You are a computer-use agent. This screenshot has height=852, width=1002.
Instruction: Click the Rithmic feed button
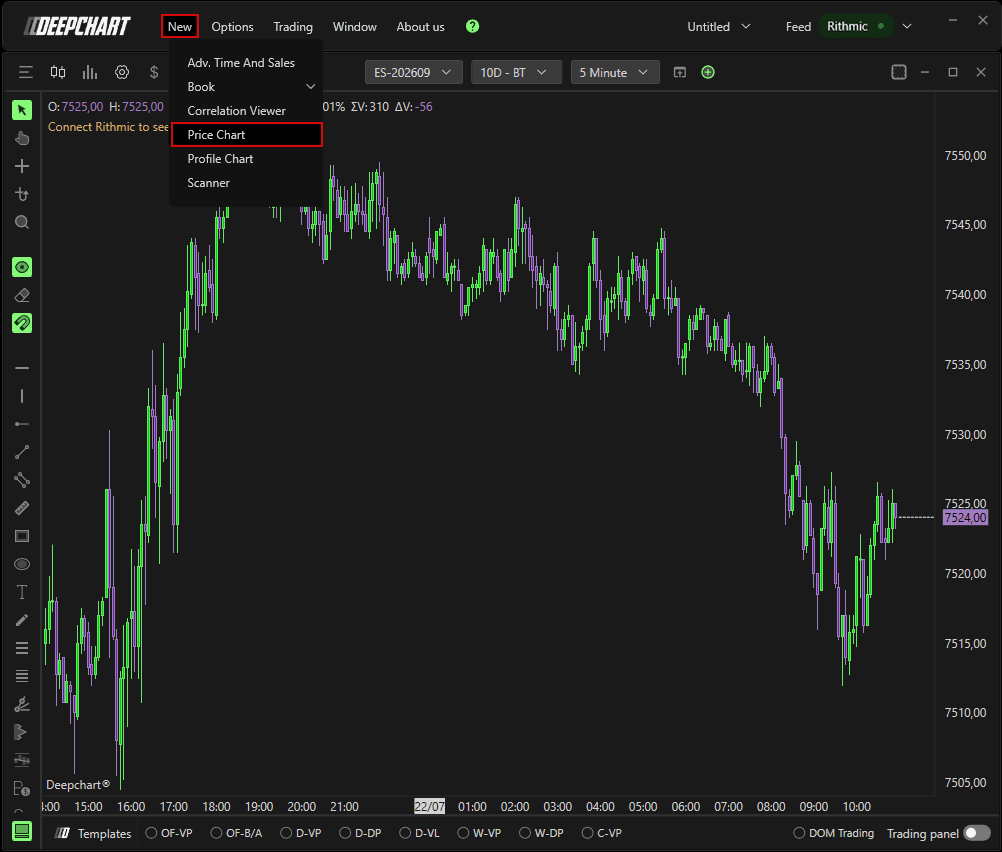tap(856, 26)
